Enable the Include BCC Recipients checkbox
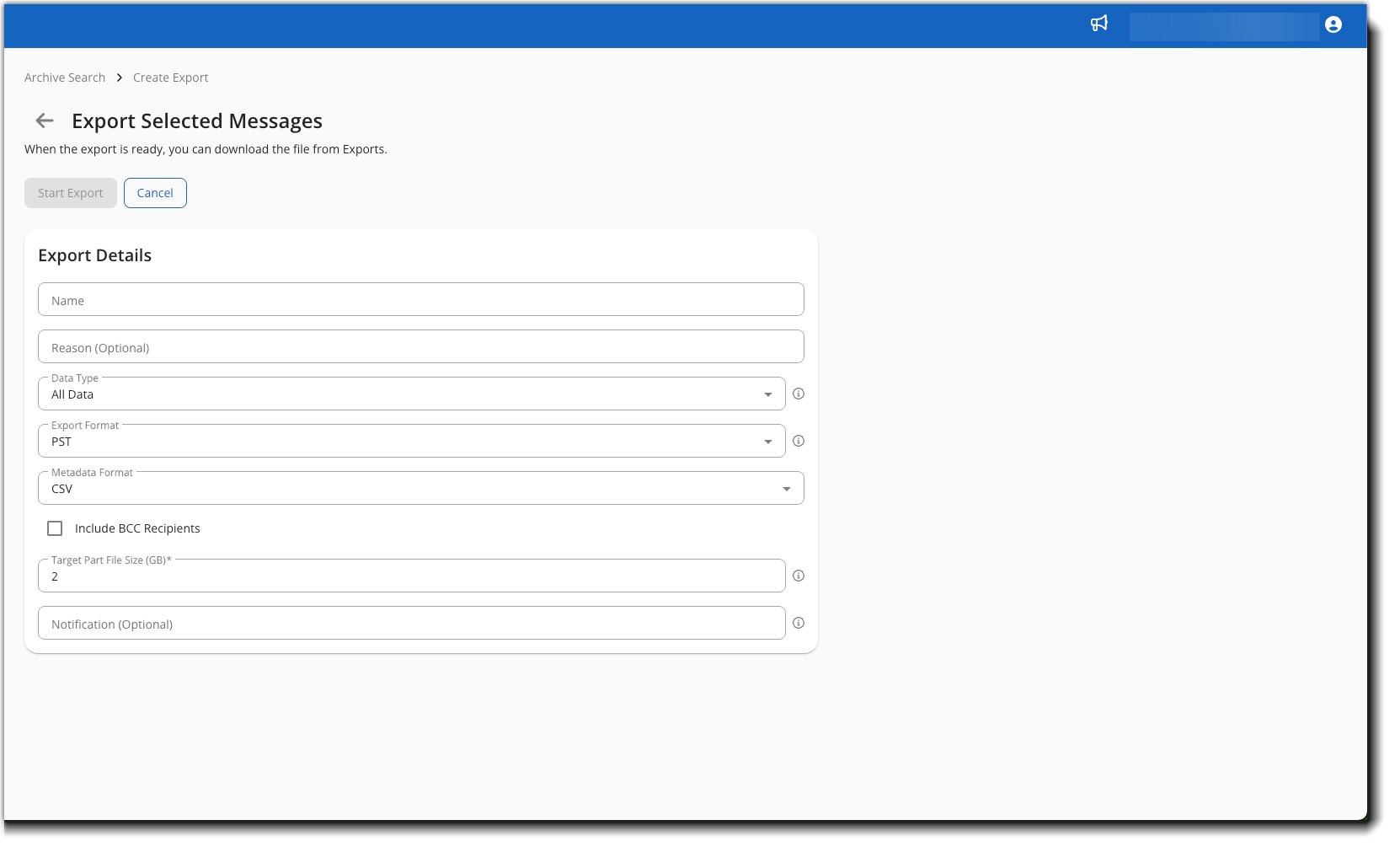 [55, 528]
